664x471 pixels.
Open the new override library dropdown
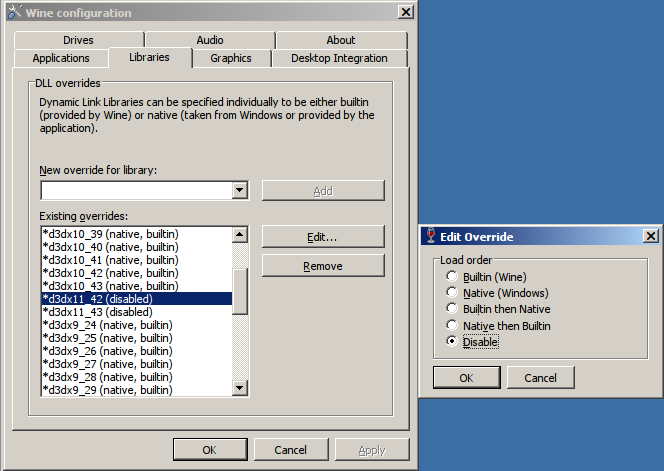click(x=240, y=190)
